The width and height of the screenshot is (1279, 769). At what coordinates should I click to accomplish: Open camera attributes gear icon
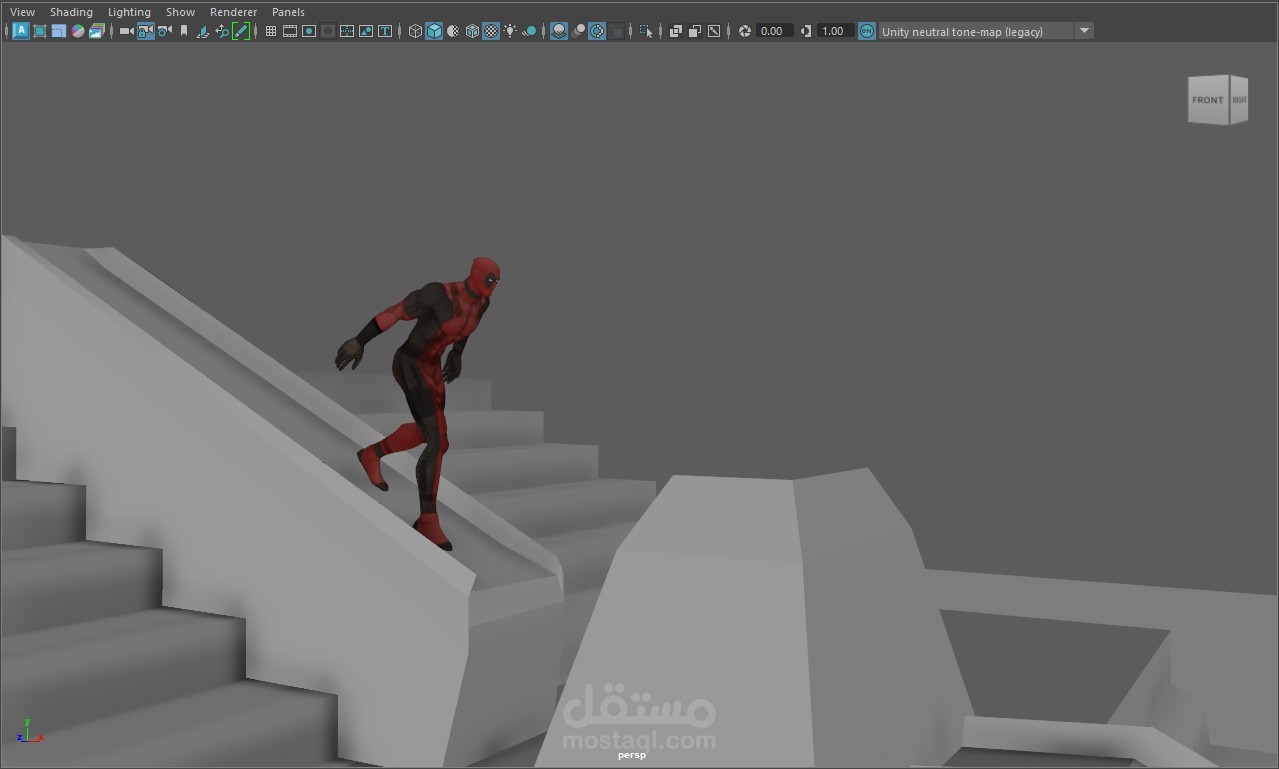pos(165,31)
